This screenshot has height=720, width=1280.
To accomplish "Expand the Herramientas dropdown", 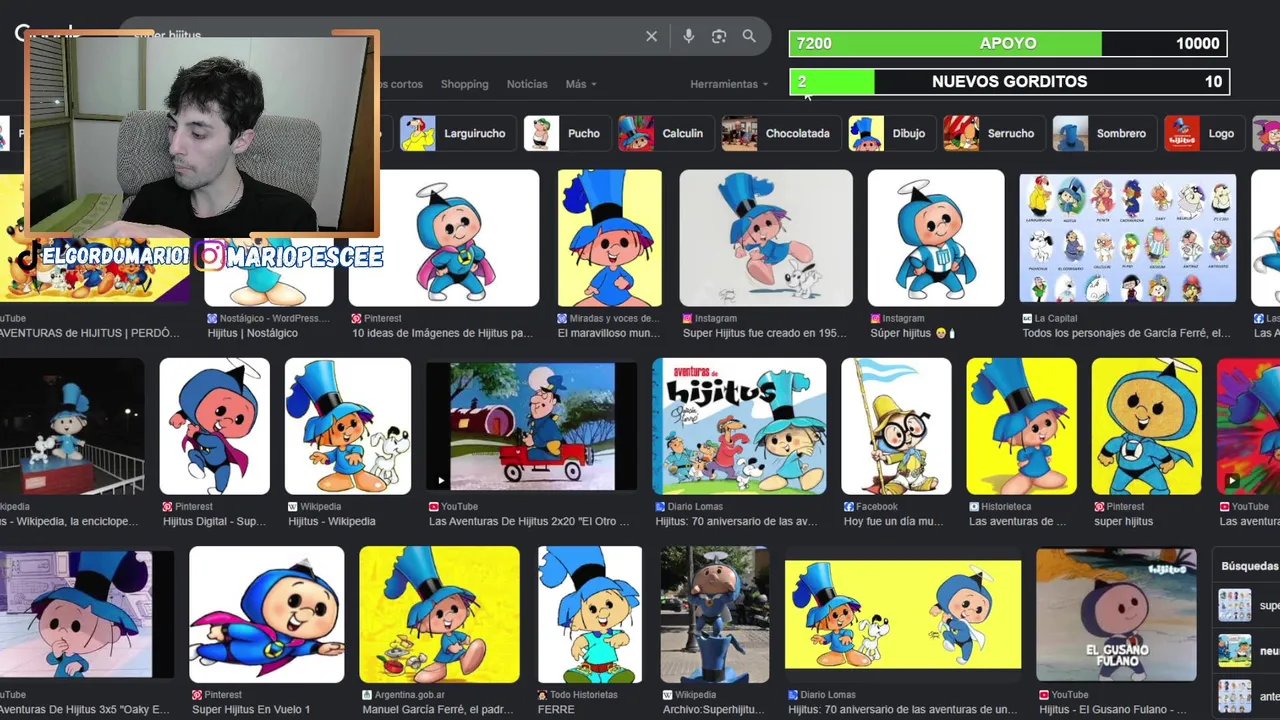I will point(729,84).
